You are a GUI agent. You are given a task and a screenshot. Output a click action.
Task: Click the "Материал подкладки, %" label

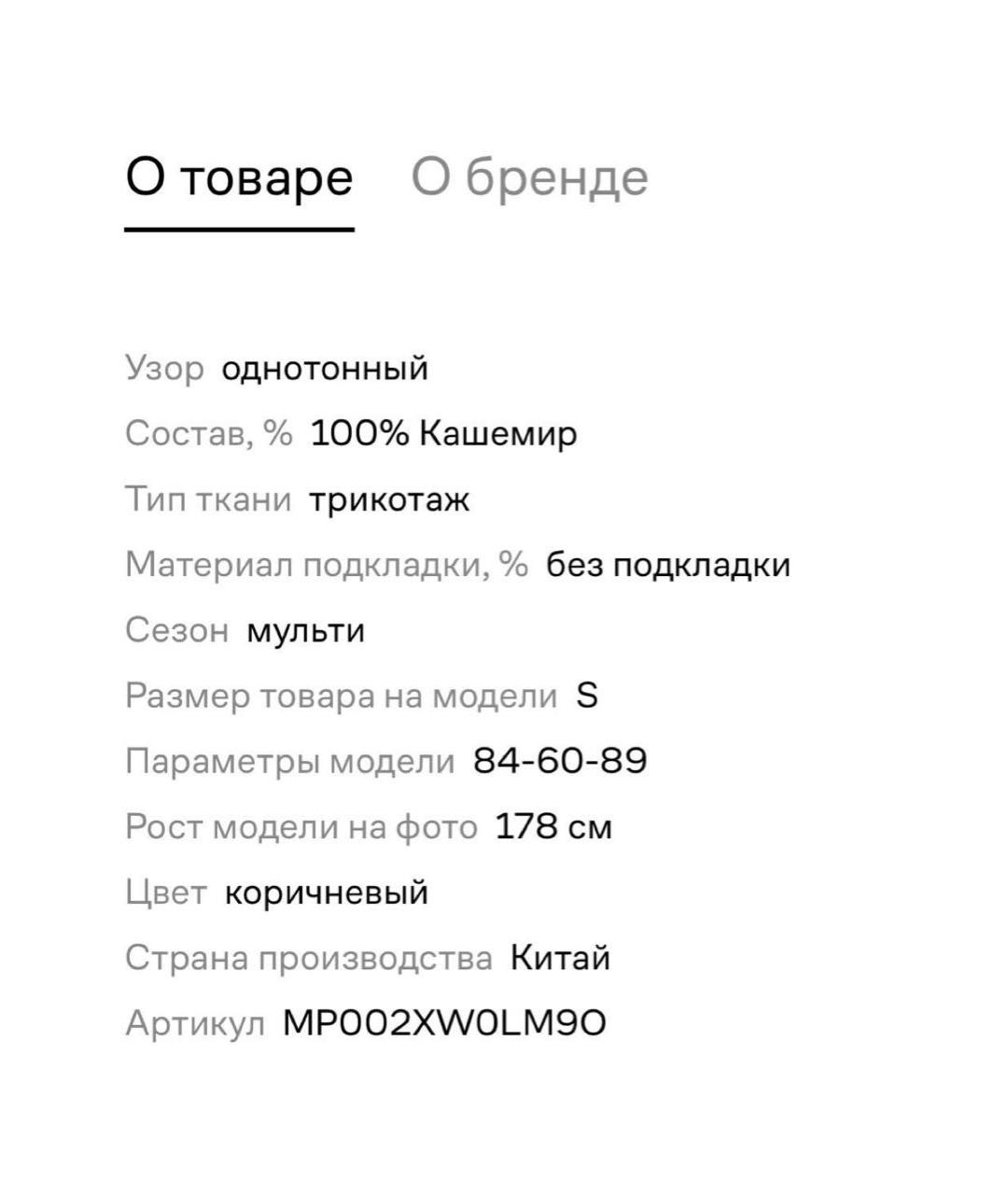pyautogui.click(x=327, y=564)
